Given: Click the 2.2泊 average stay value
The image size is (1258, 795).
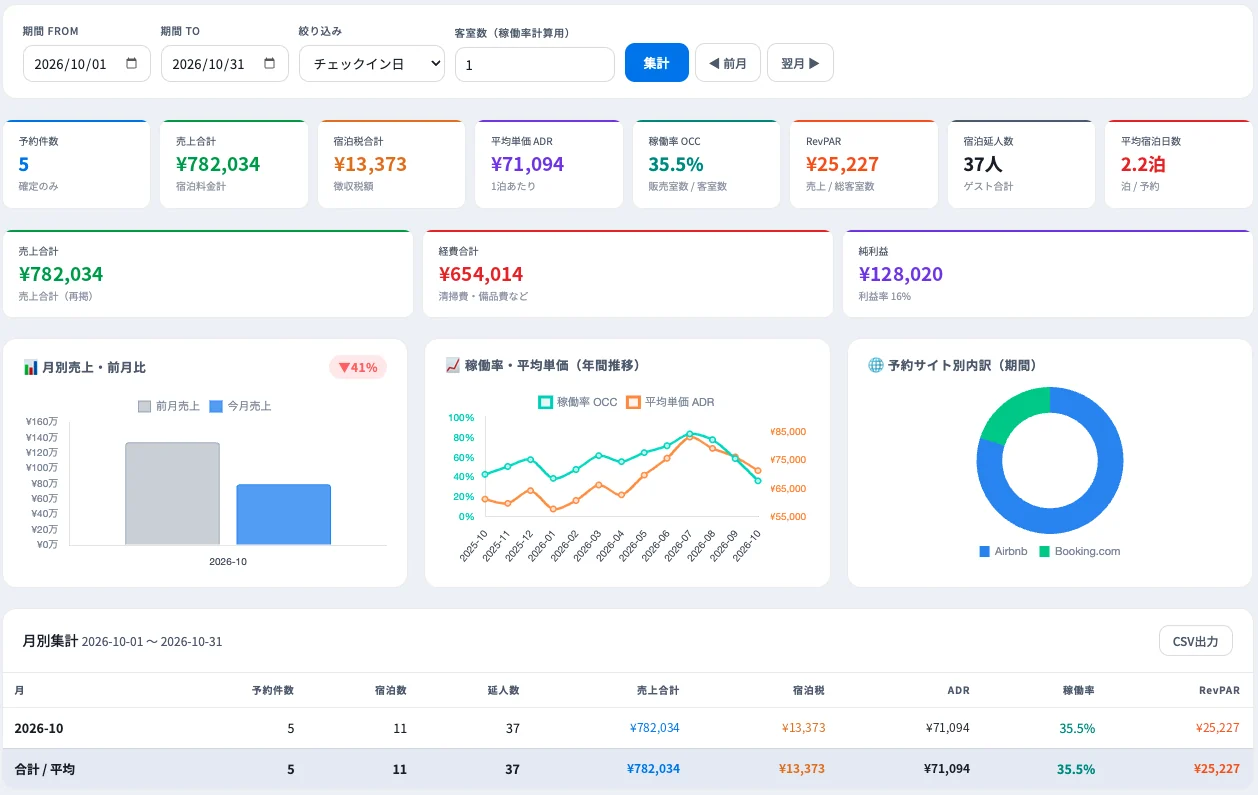Looking at the screenshot, I should pyautogui.click(x=1143, y=164).
